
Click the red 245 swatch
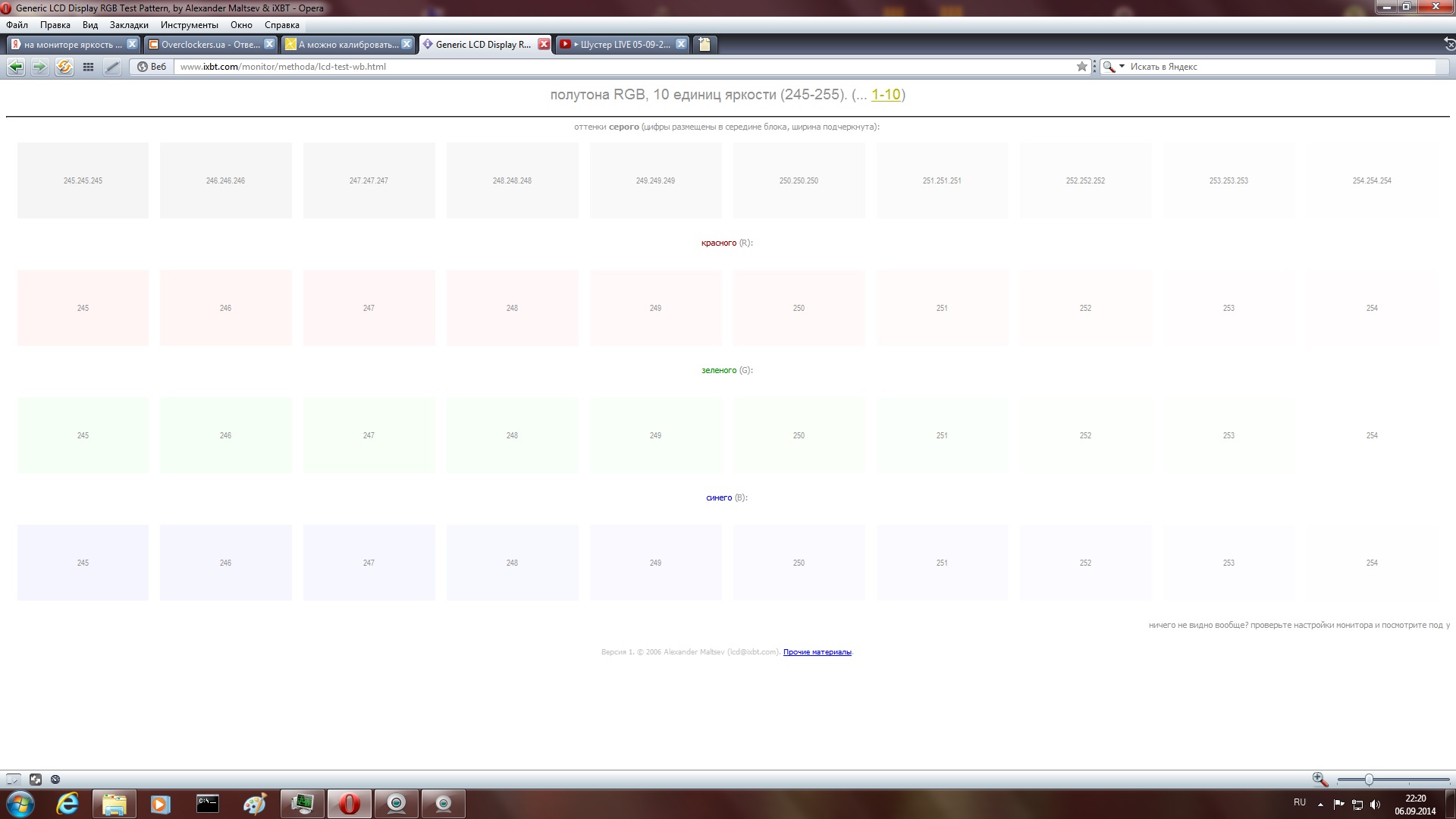tap(83, 308)
